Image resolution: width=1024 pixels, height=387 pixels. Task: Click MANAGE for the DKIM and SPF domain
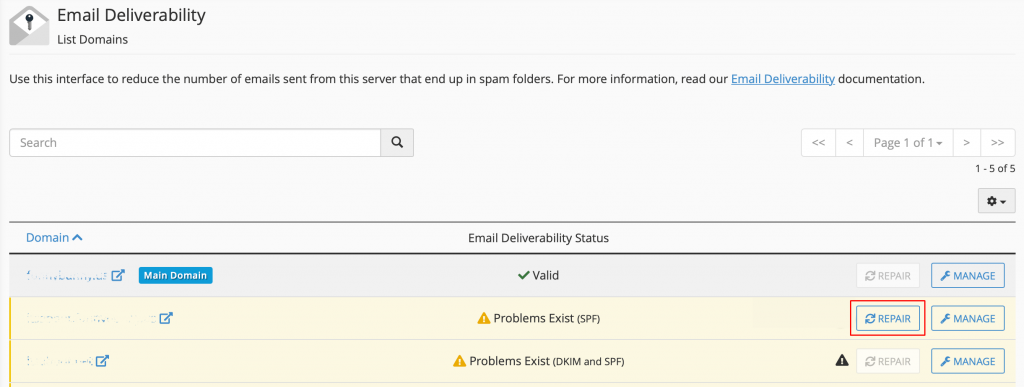click(x=968, y=361)
